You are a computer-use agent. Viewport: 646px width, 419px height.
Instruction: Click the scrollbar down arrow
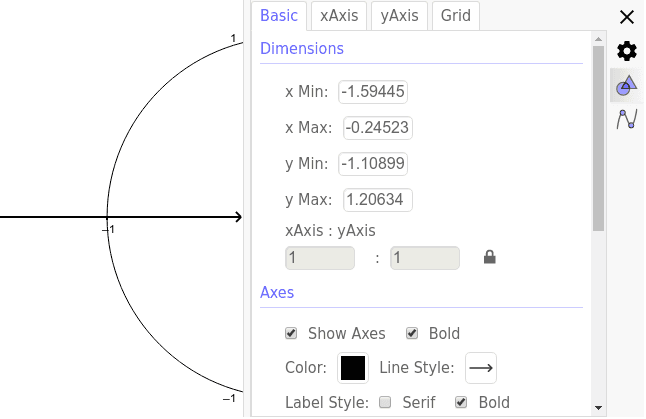598,408
